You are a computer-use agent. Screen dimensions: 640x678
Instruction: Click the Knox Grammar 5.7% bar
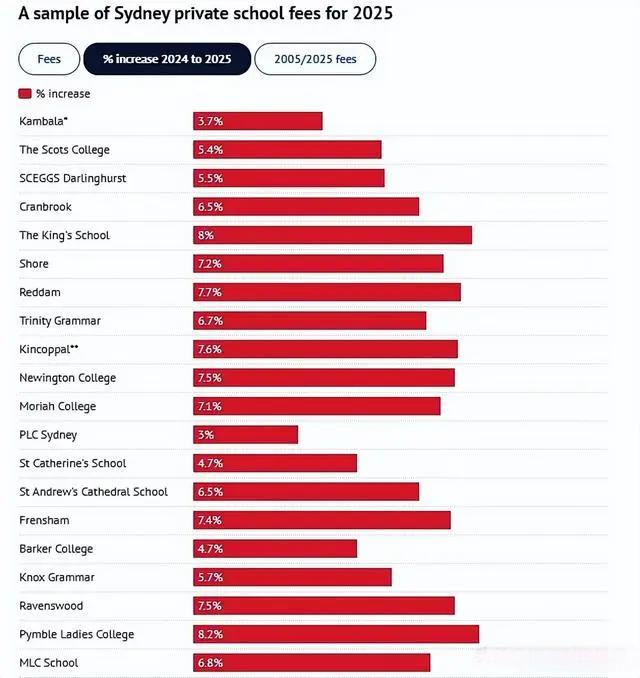(292, 577)
